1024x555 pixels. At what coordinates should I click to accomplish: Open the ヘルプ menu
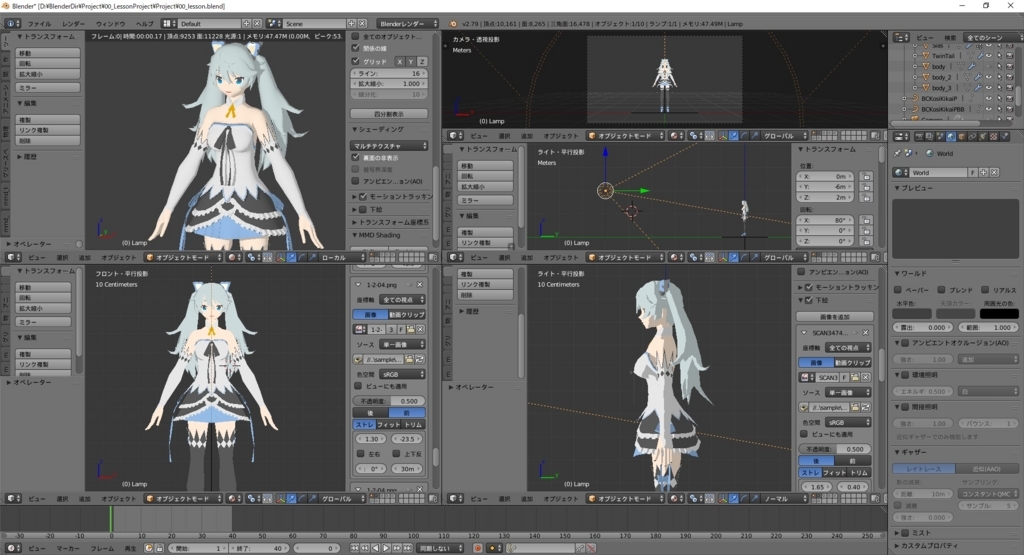pyautogui.click(x=144, y=24)
